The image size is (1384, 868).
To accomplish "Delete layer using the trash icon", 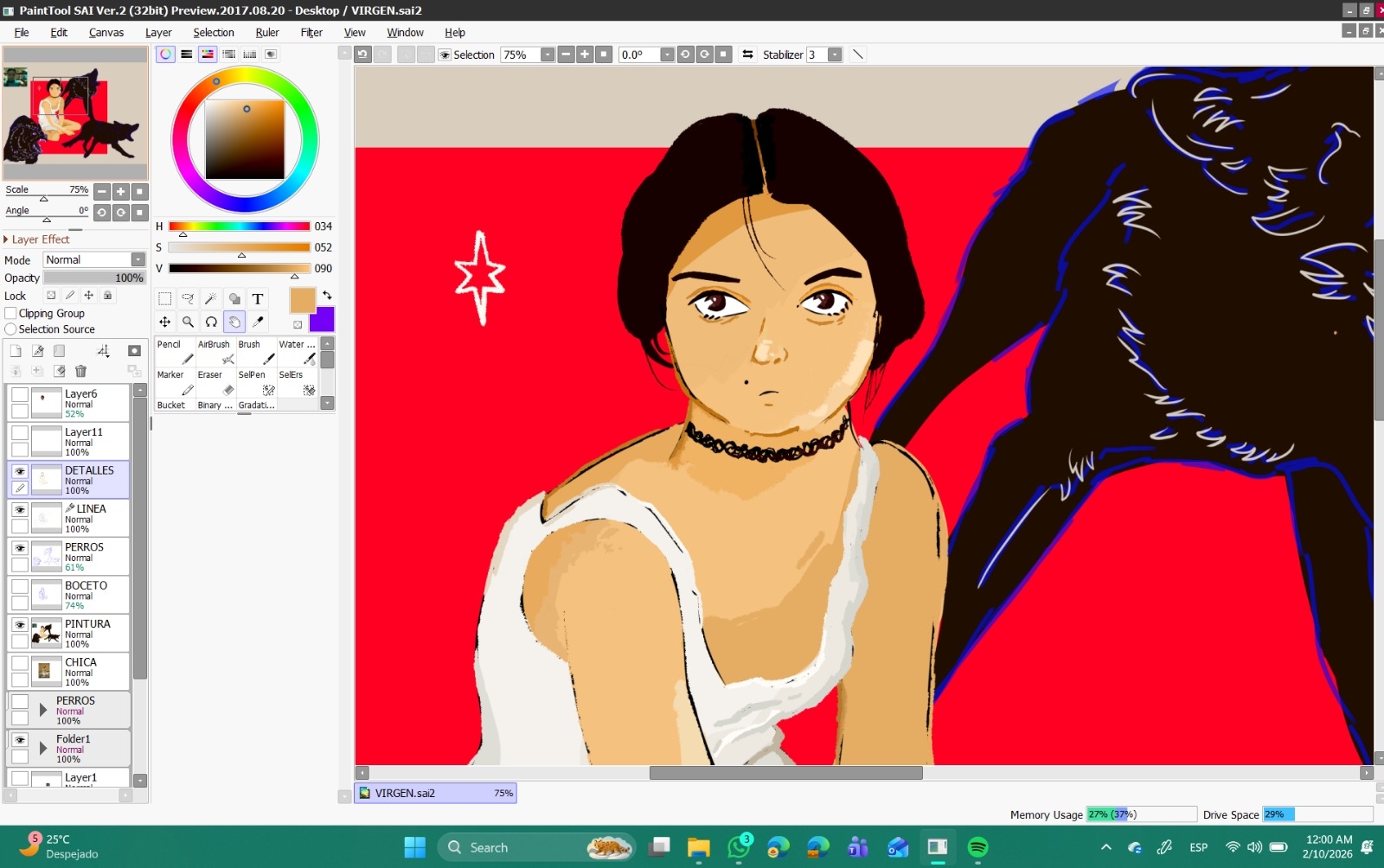I will [x=80, y=371].
